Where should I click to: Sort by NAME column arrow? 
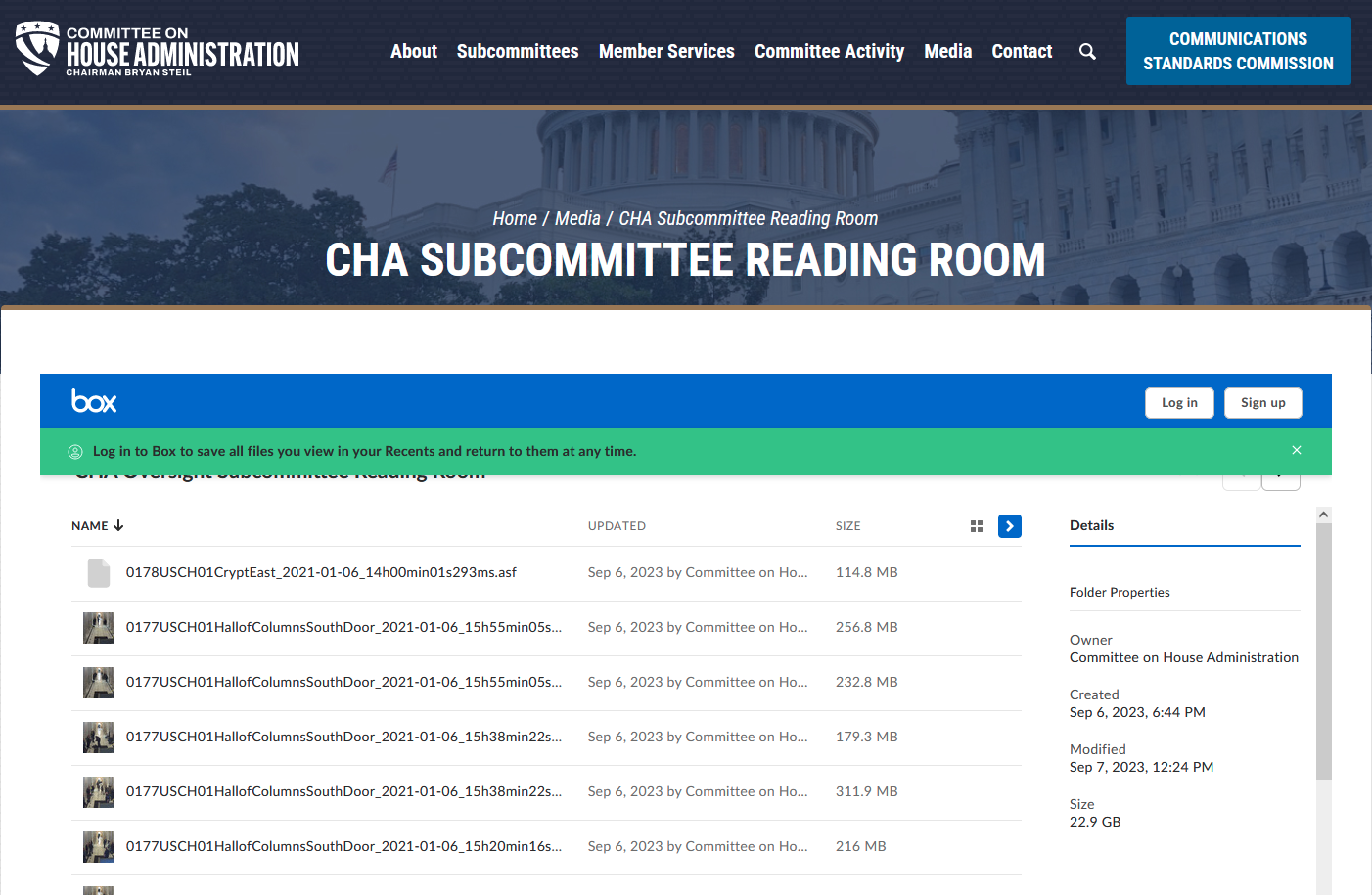click(x=118, y=525)
